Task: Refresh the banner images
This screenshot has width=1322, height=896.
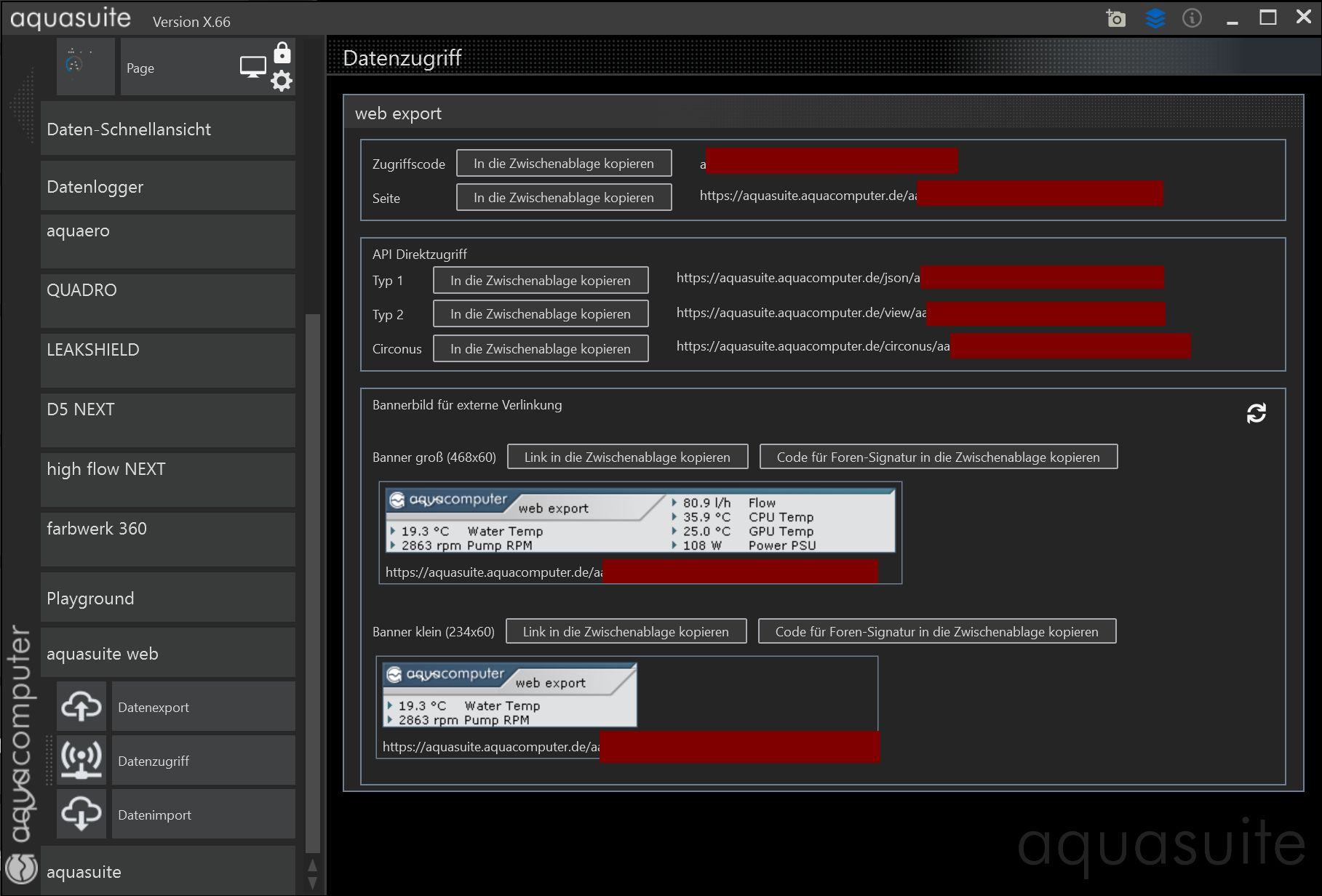Action: coord(1257,413)
